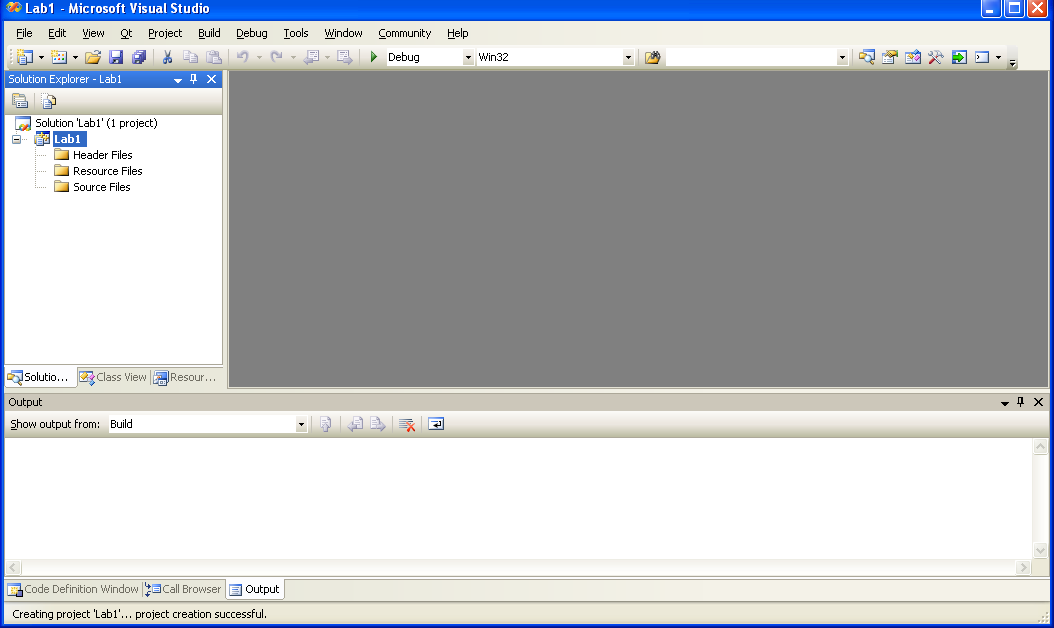Click the Clear All output icon
1054x628 pixels.
(407, 424)
